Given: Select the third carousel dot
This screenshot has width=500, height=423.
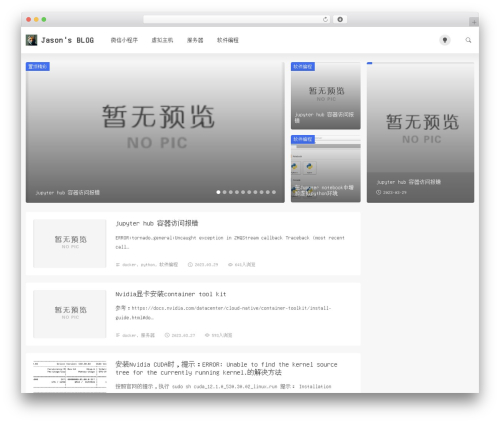Looking at the screenshot, I should tap(231, 192).
